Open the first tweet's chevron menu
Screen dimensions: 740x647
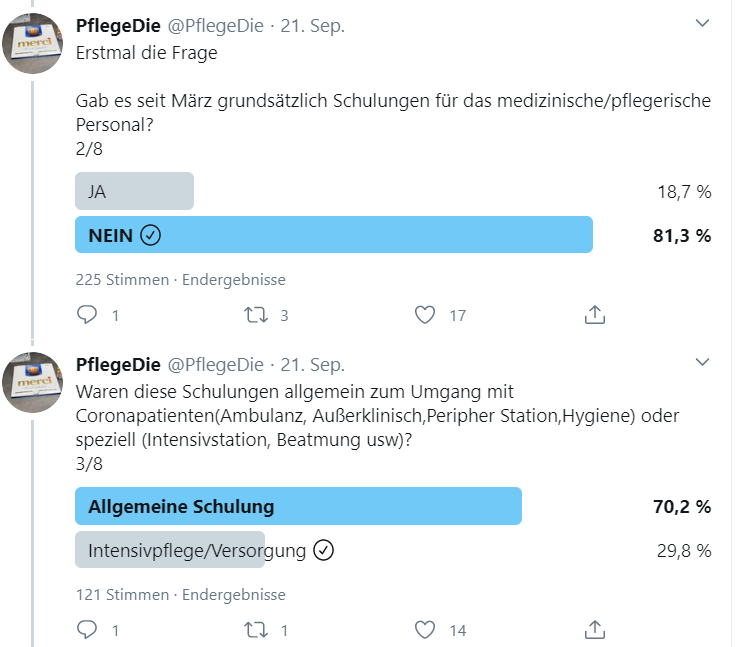[x=702, y=23]
